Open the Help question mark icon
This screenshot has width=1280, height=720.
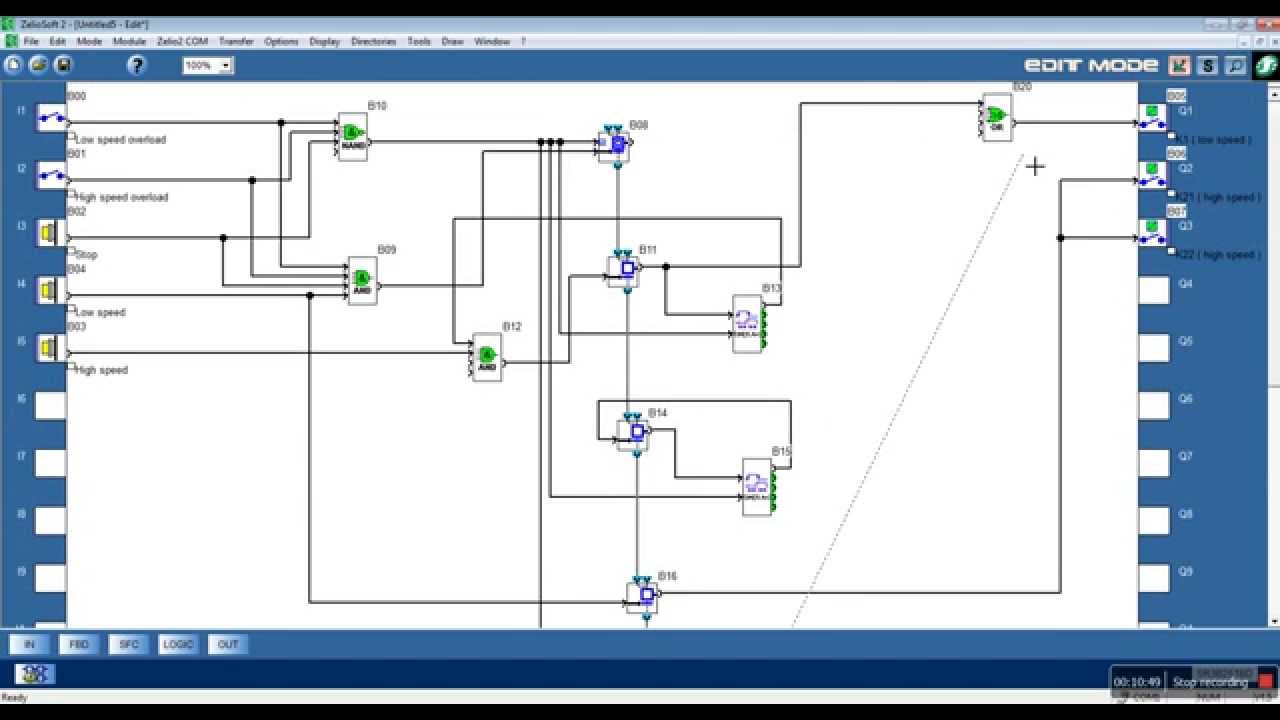click(137, 65)
